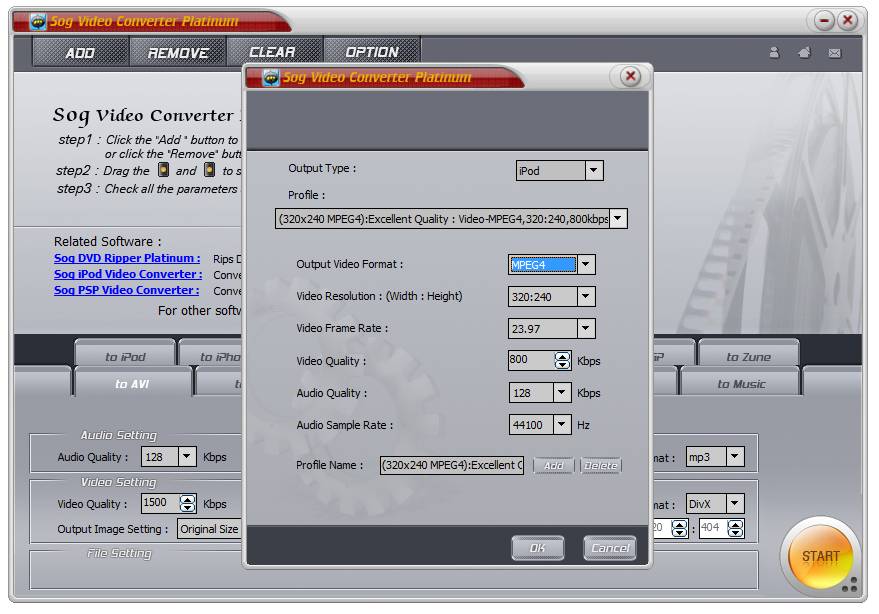Image resolution: width=879 pixels, height=614 pixels.
Task: Confirm the dialog with OK
Action: [x=538, y=547]
